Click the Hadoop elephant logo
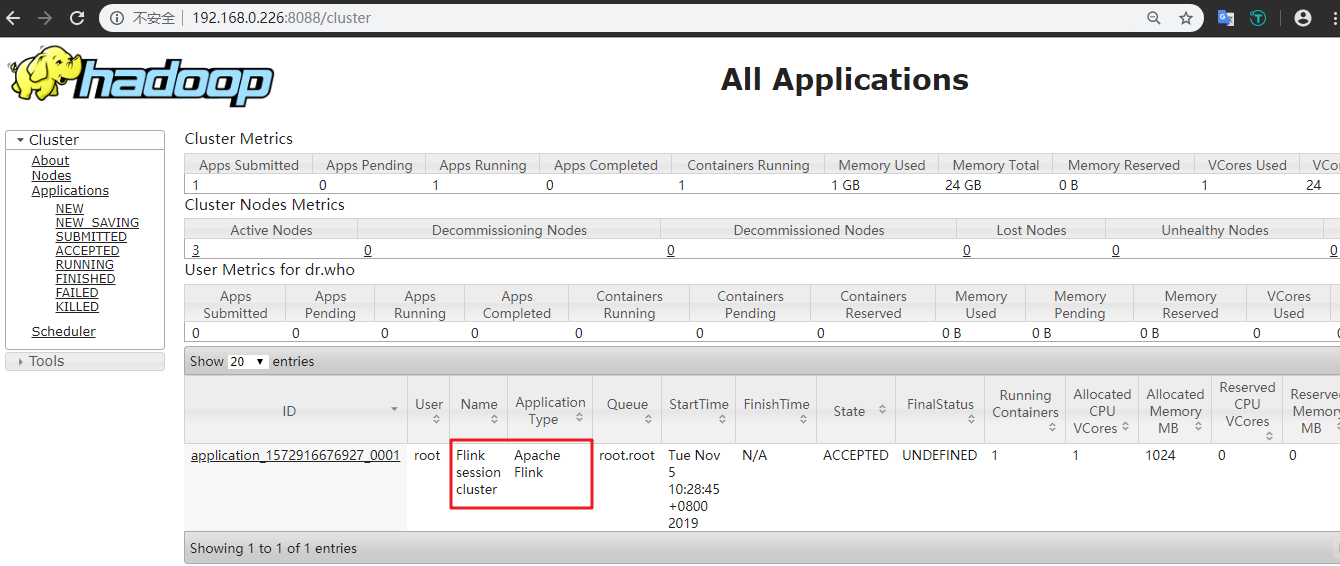This screenshot has height=566, width=1340. coord(140,78)
